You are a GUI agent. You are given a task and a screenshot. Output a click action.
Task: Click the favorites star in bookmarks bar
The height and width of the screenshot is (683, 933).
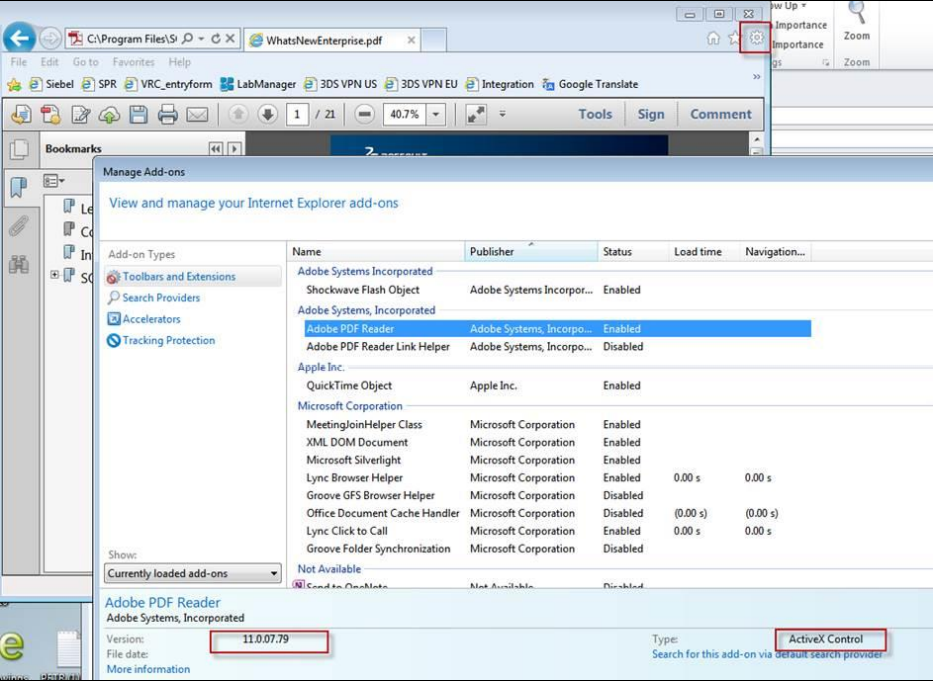14,84
